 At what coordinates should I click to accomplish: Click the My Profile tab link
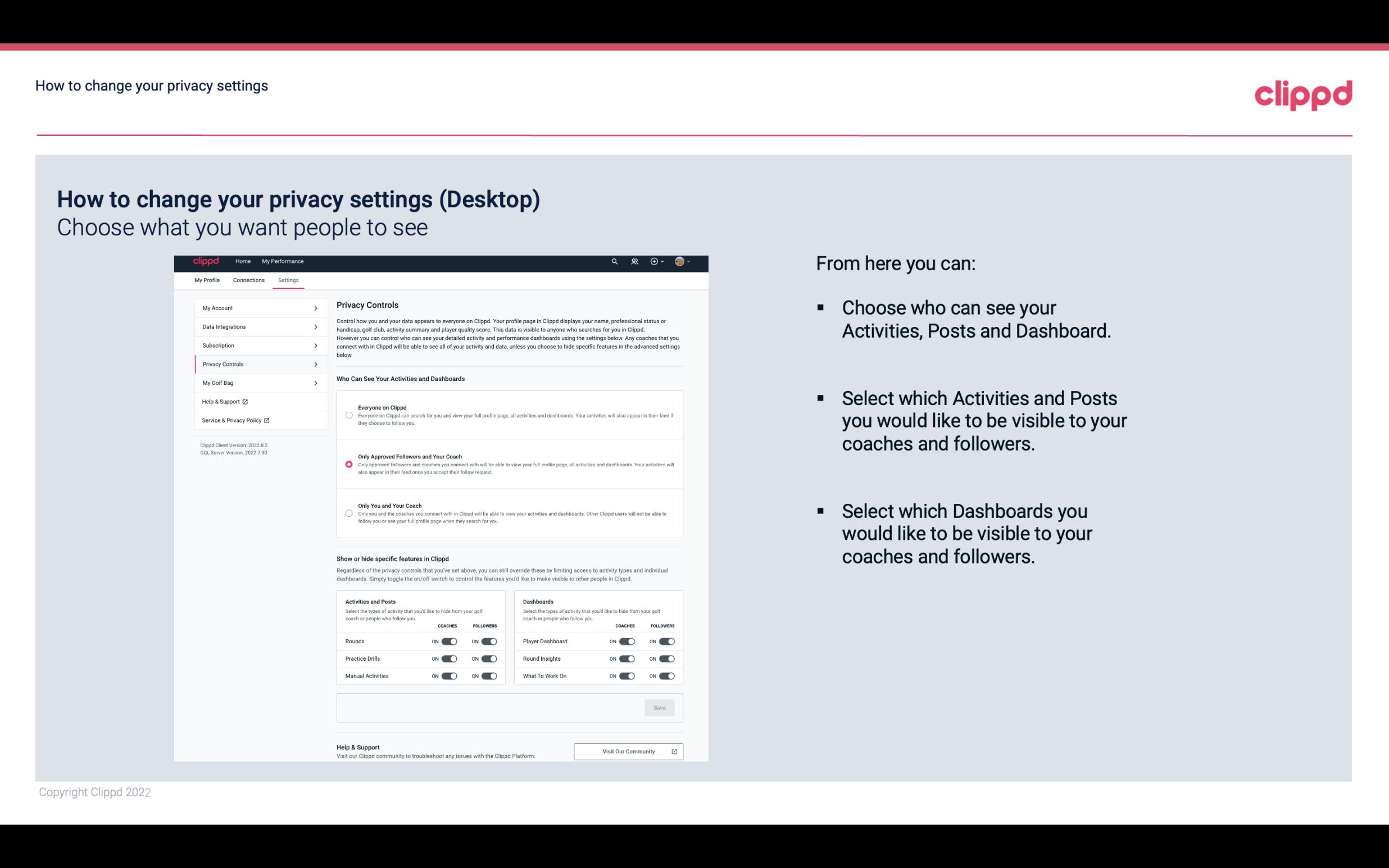coord(207,279)
